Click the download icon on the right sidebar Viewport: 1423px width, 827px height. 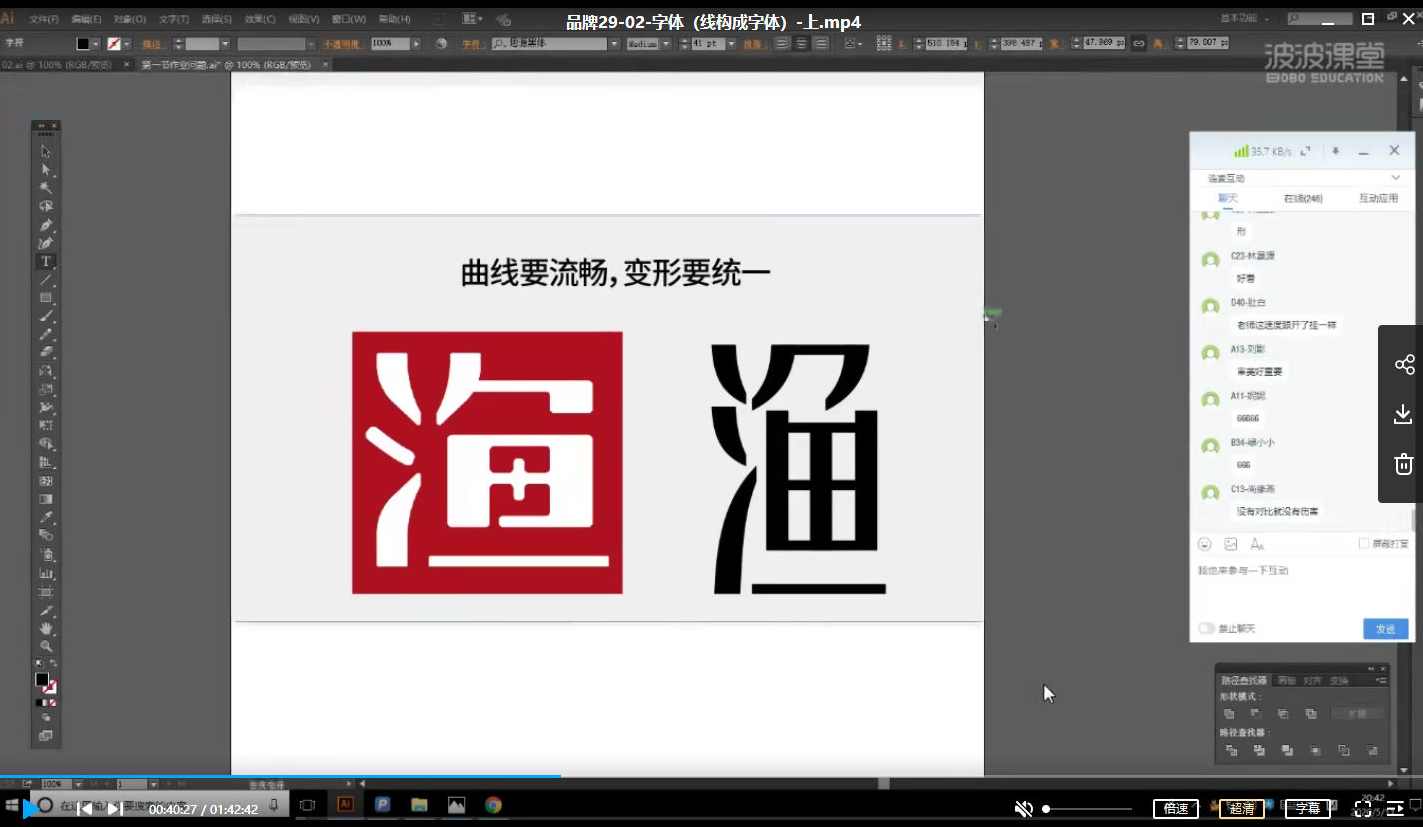coord(1403,413)
